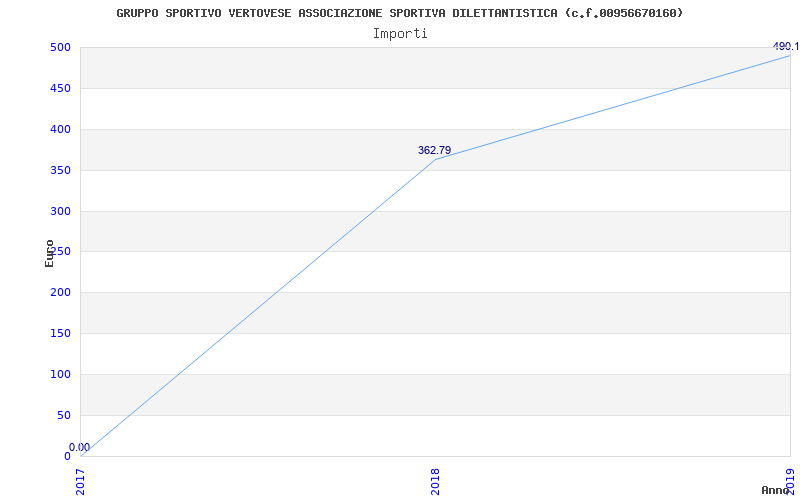Click the 2019 x-axis label

790,482
